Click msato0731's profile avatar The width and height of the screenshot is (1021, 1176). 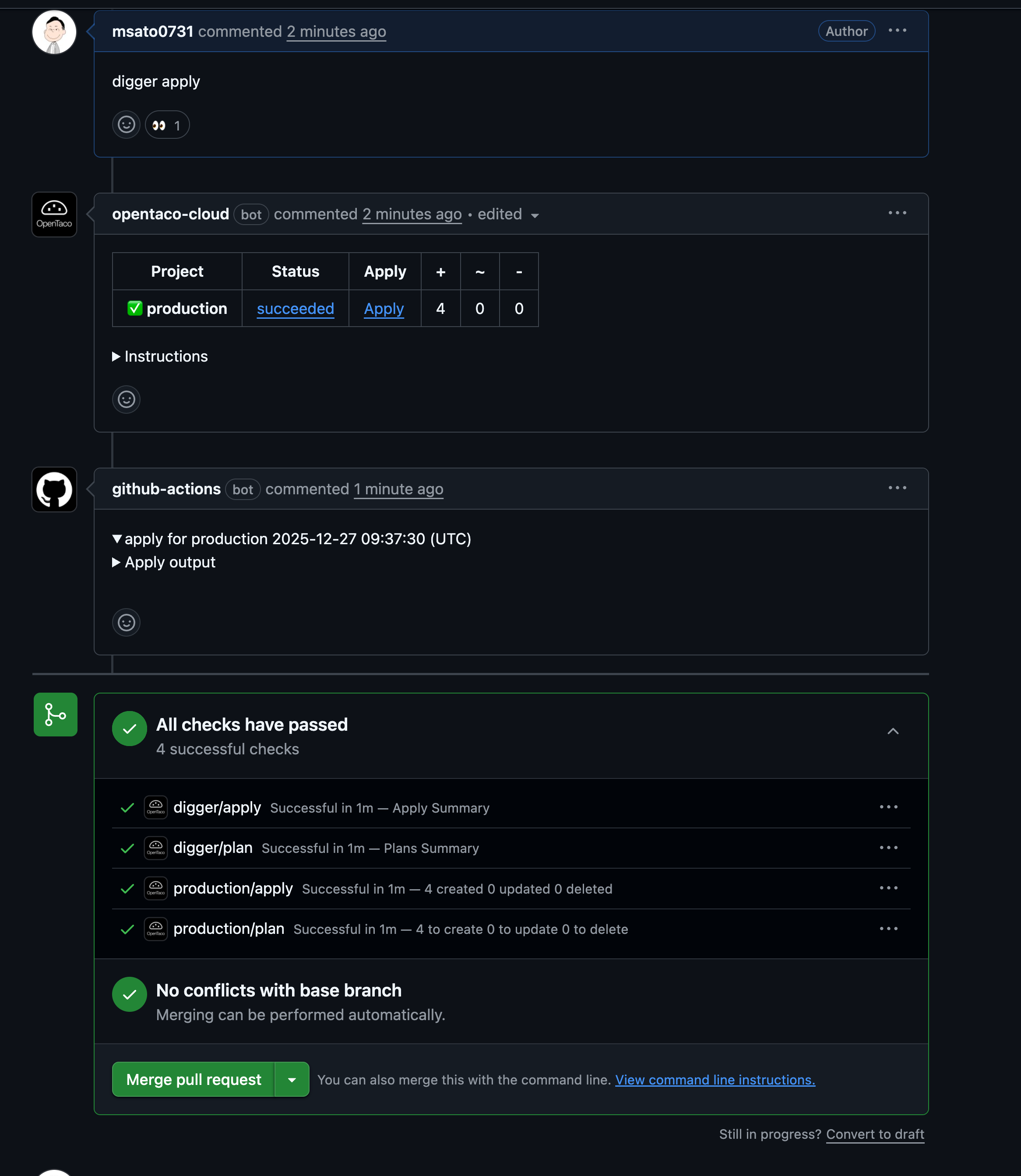[x=53, y=32]
